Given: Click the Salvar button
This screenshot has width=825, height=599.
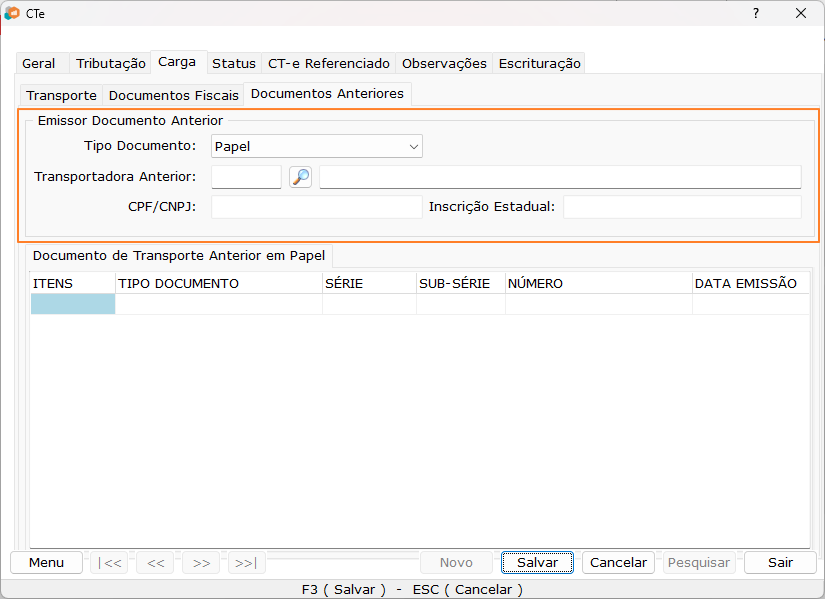Looking at the screenshot, I should 537,563.
